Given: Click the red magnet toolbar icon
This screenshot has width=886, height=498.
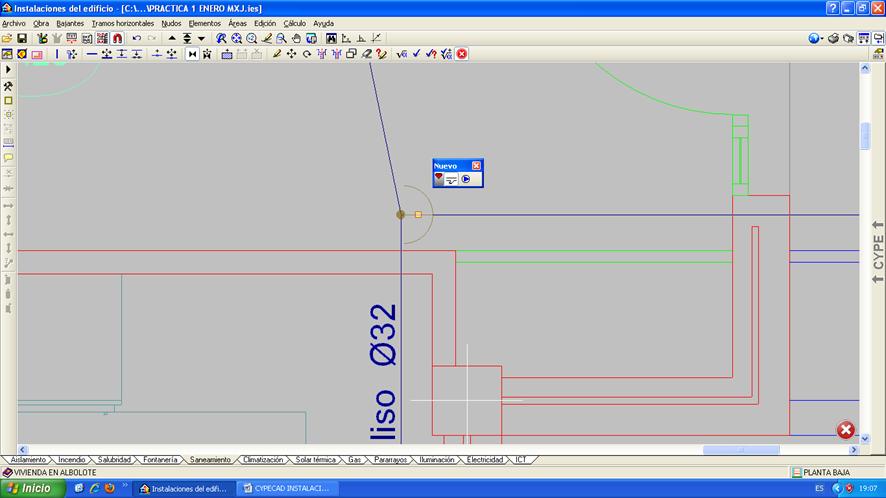Looking at the screenshot, I should coord(117,38).
